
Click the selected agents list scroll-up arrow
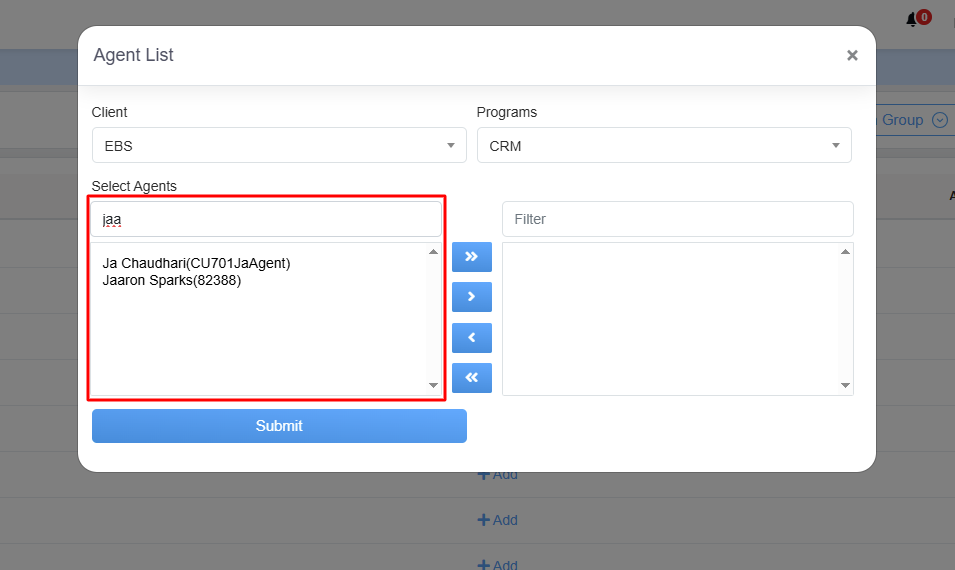845,252
